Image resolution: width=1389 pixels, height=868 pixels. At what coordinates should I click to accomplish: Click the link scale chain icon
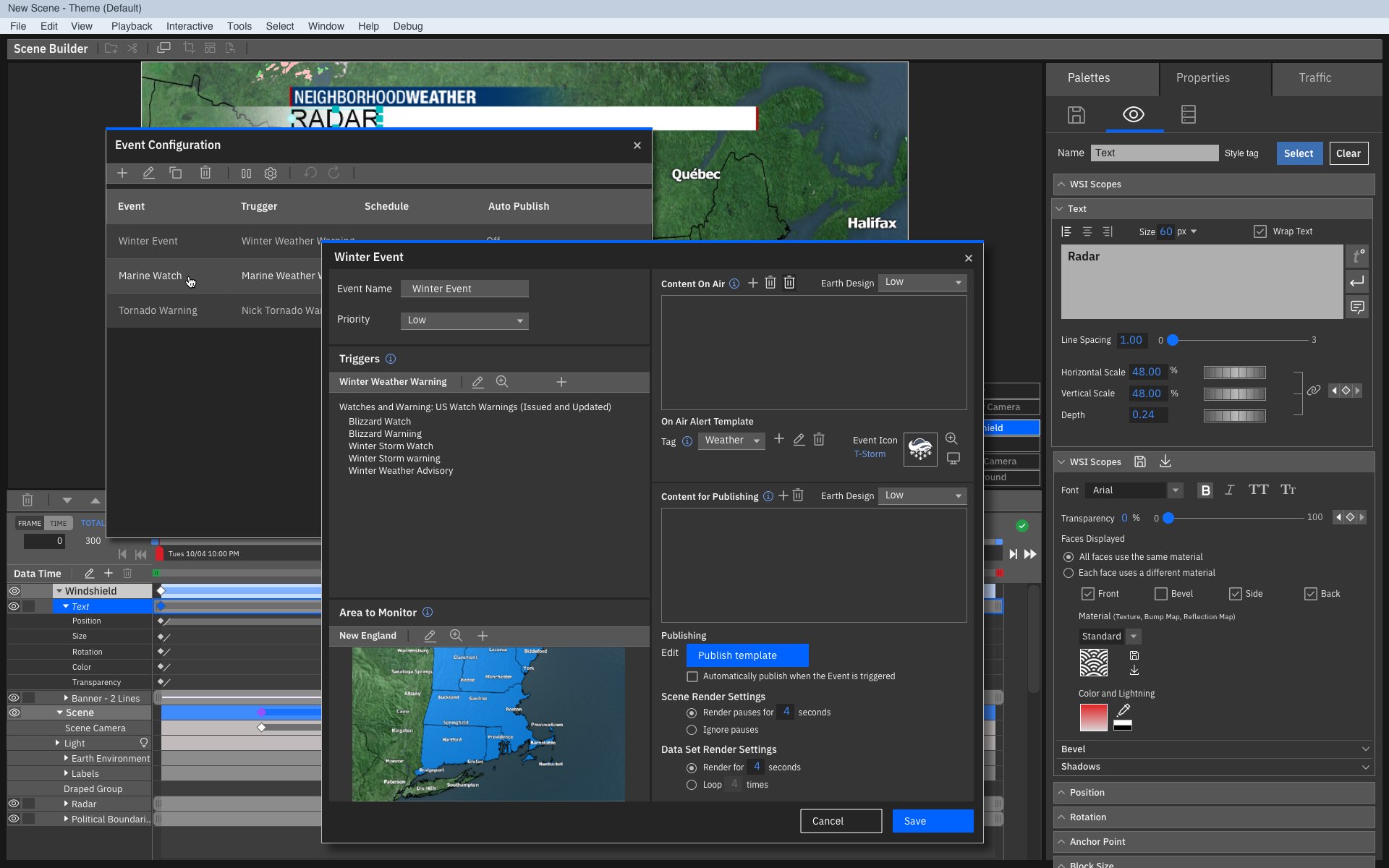tap(1314, 391)
